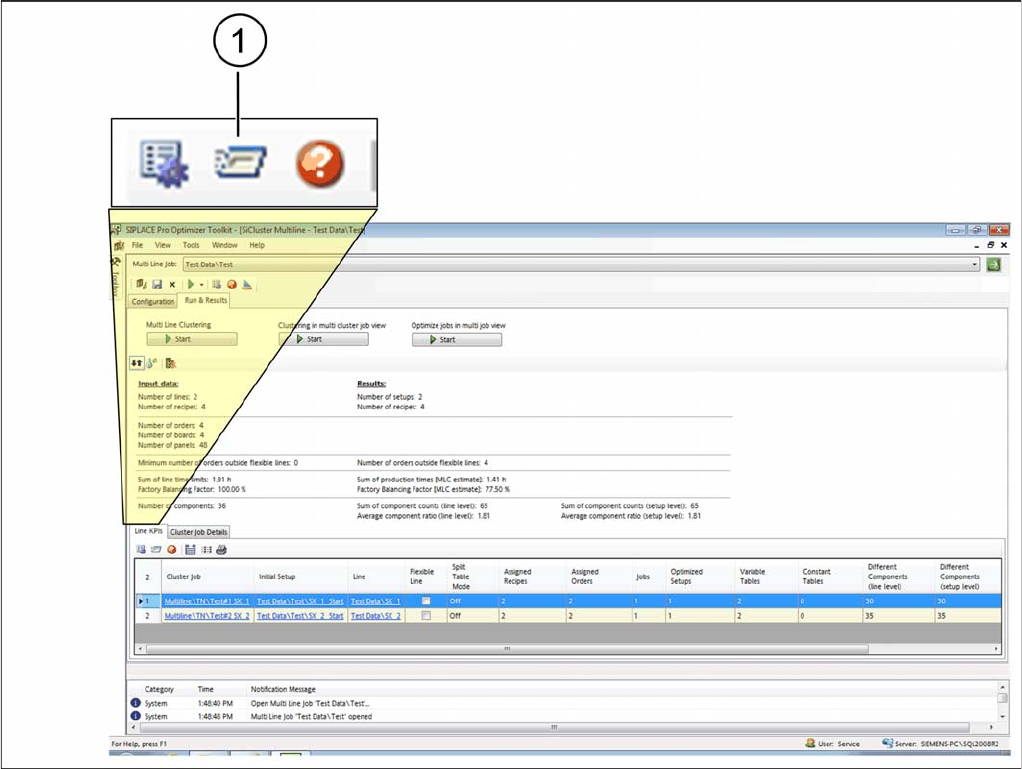1022x769 pixels.
Task: Click the Initial Setup column header
Action: click(x=300, y=576)
